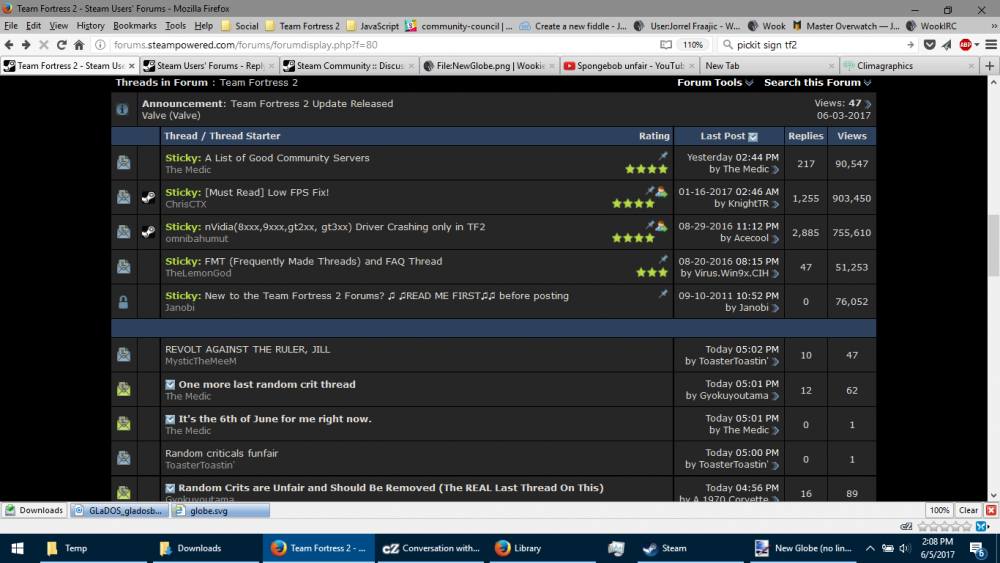Open announcement views arrow next to 47
The width and height of the screenshot is (1000, 563).
click(x=868, y=104)
